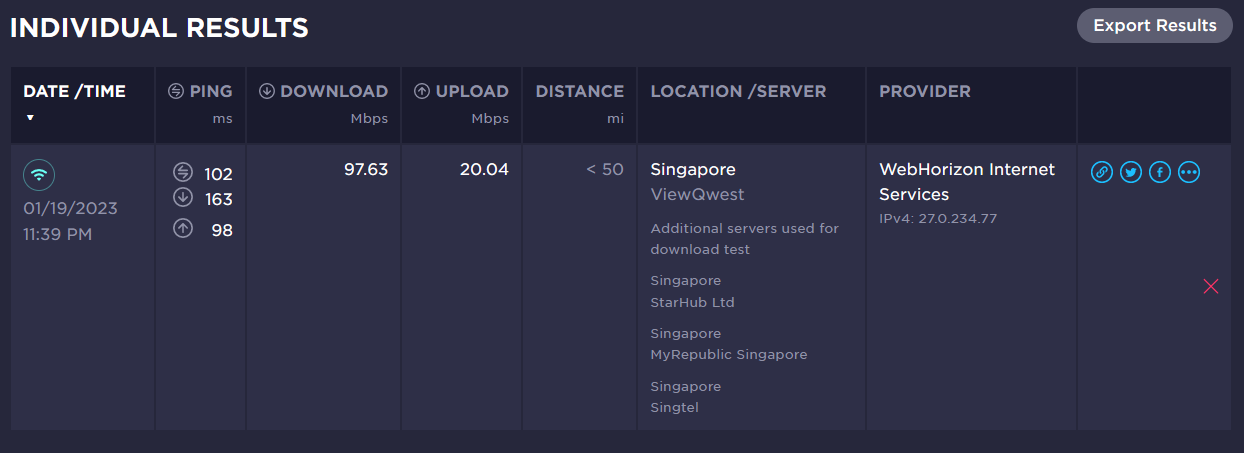The width and height of the screenshot is (1244, 453).
Task: Click the upload header arrow icon
Action: [x=422, y=91]
